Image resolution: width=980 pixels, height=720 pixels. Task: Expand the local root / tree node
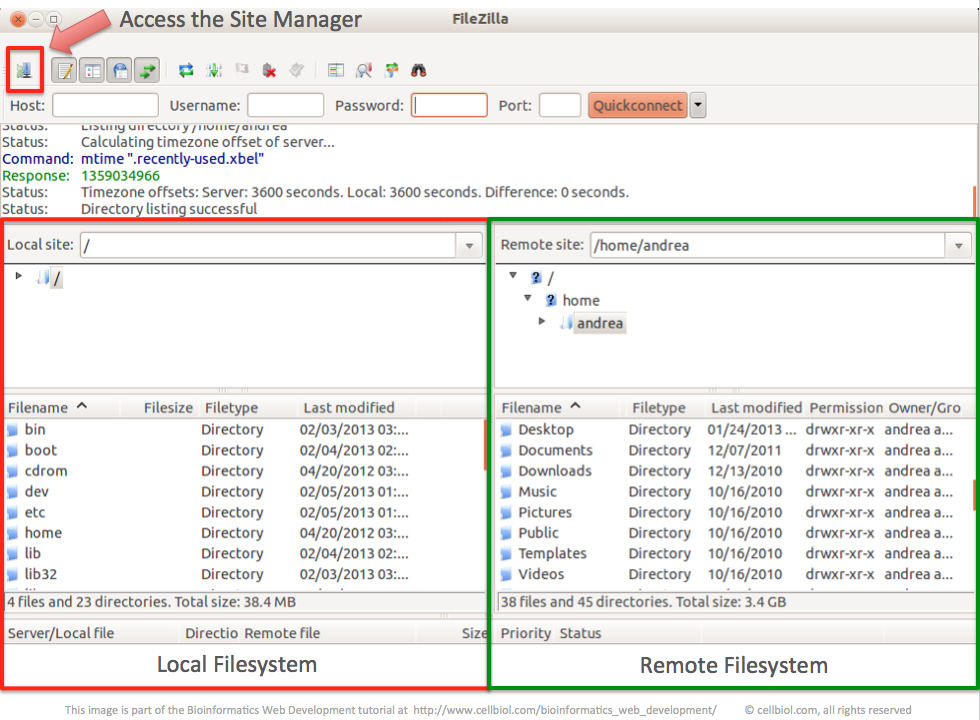coord(19,276)
